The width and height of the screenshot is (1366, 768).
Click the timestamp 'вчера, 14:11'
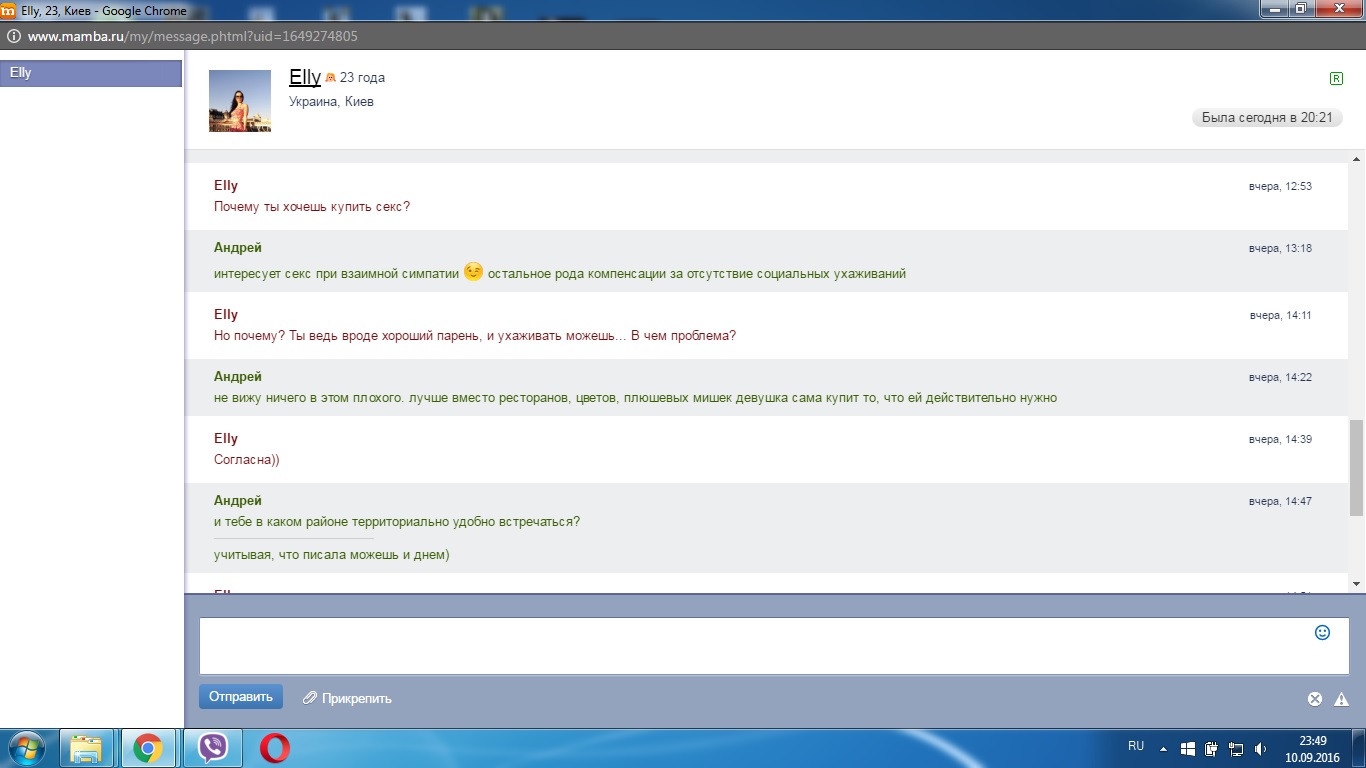(x=1280, y=315)
